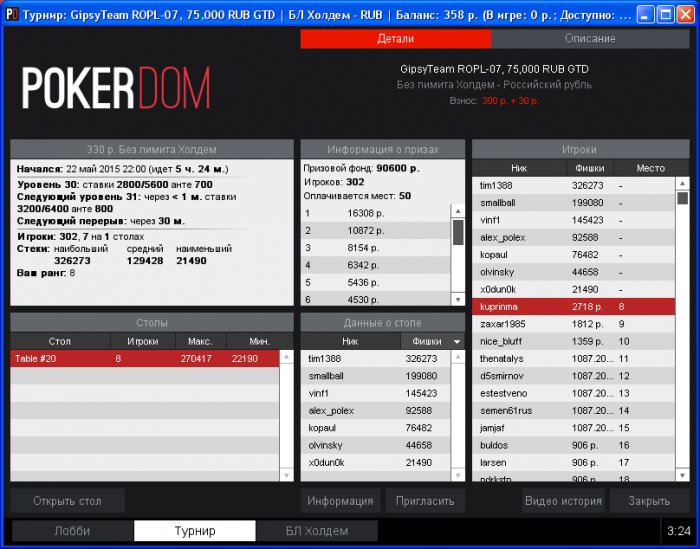Screen dimensions: 700x549
Task: Select smallball in the Игроки list
Action: (574, 203)
